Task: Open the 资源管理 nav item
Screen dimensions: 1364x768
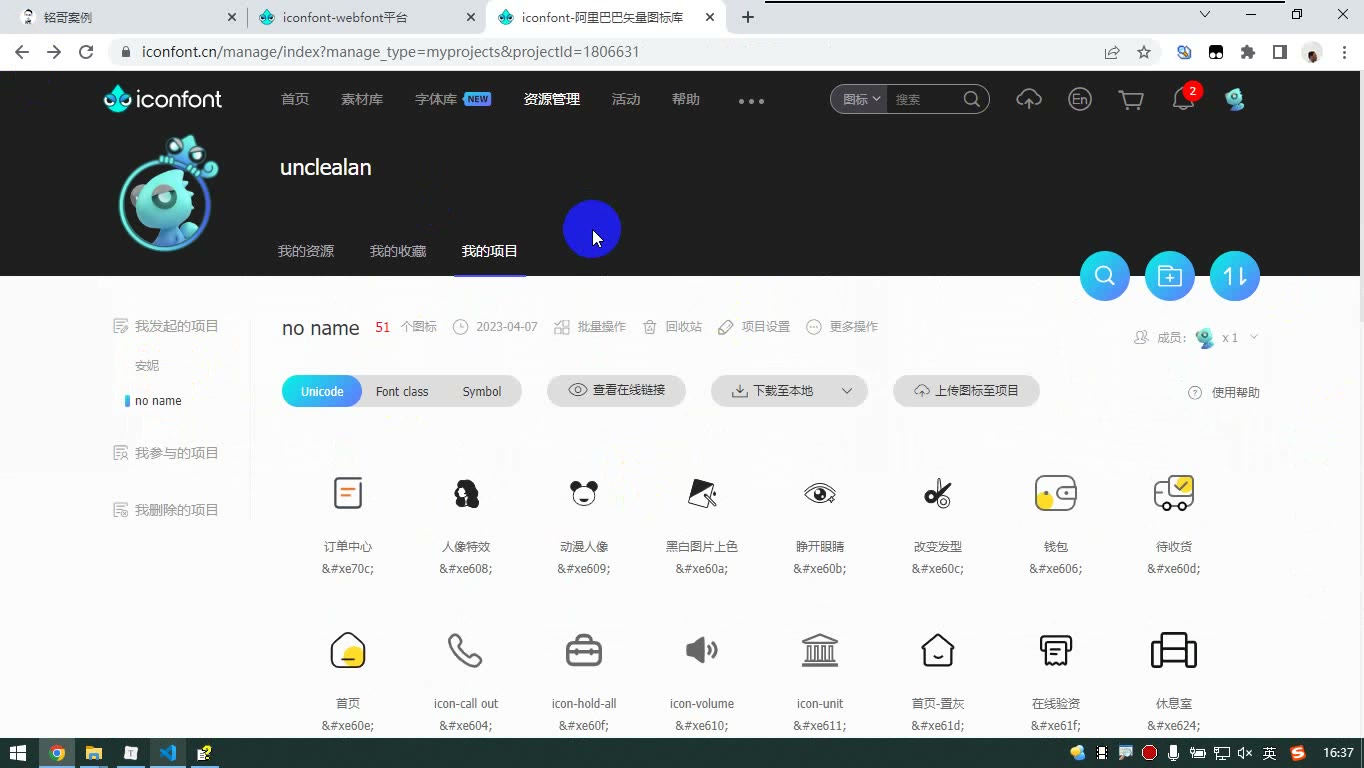Action: click(x=552, y=99)
